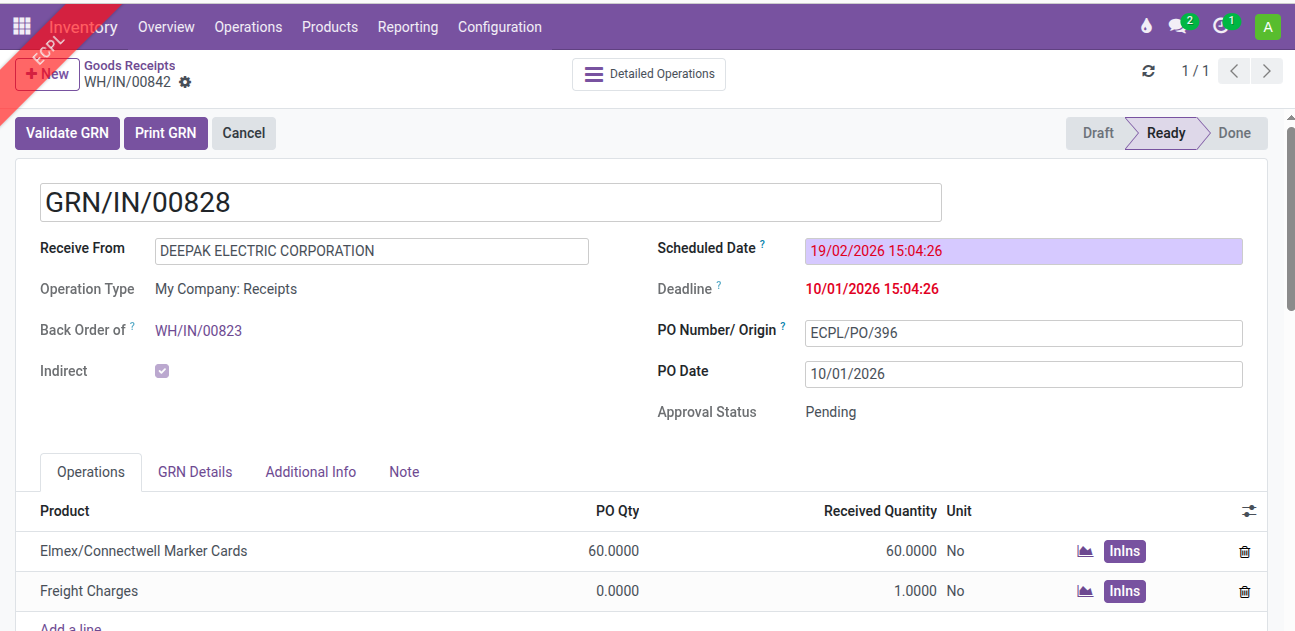Click the Validate GRN button
Viewport: 1295px width, 631px height.
[x=67, y=133]
